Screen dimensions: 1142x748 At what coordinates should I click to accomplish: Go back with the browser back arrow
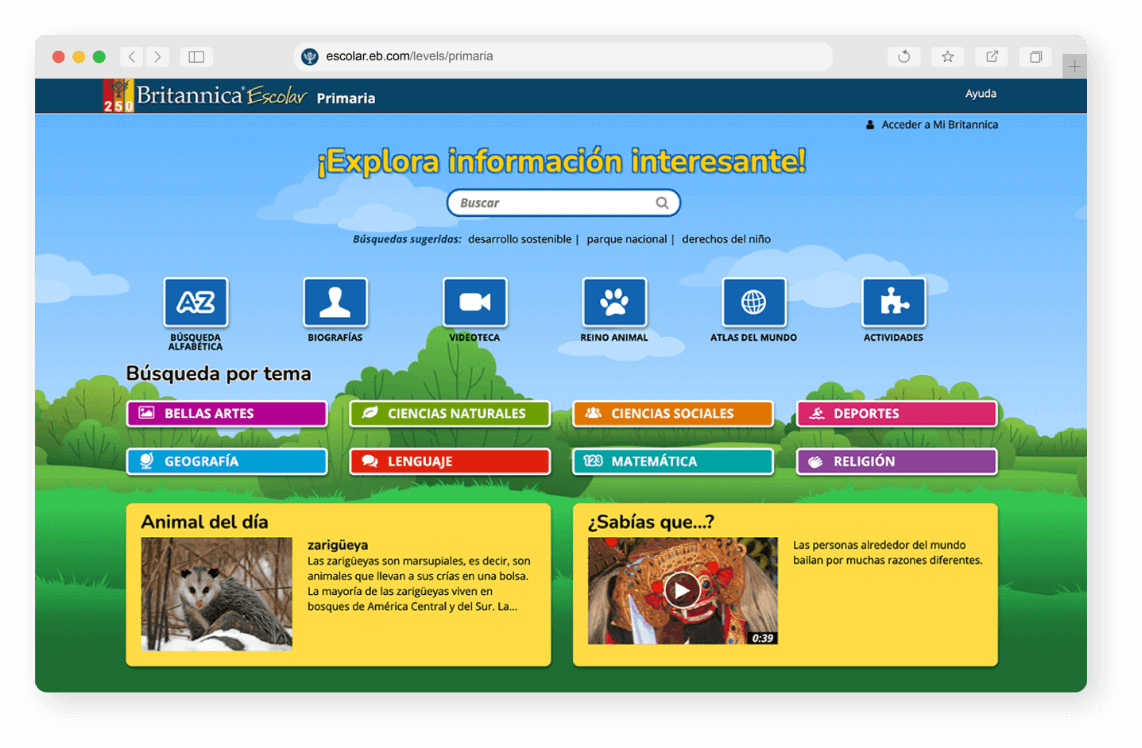click(x=132, y=56)
